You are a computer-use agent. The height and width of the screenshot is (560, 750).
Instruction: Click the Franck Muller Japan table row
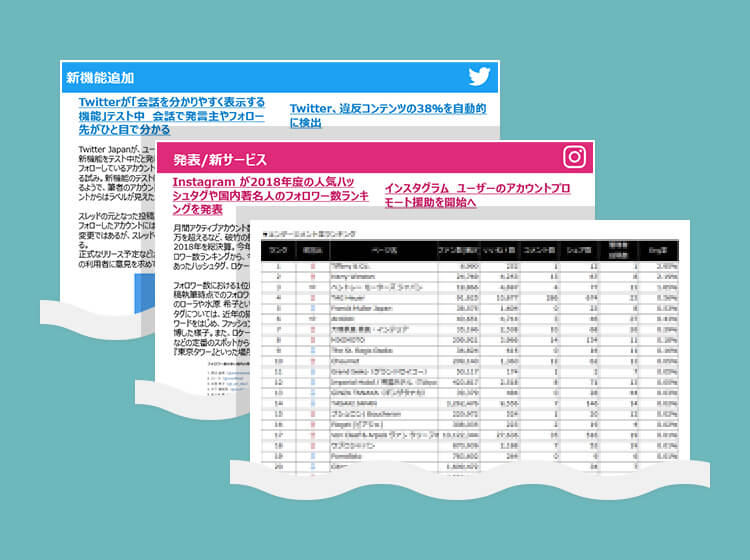470,308
